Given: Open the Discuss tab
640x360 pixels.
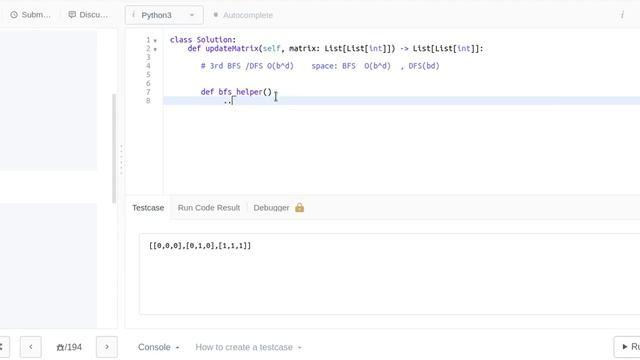Looking at the screenshot, I should (88, 15).
